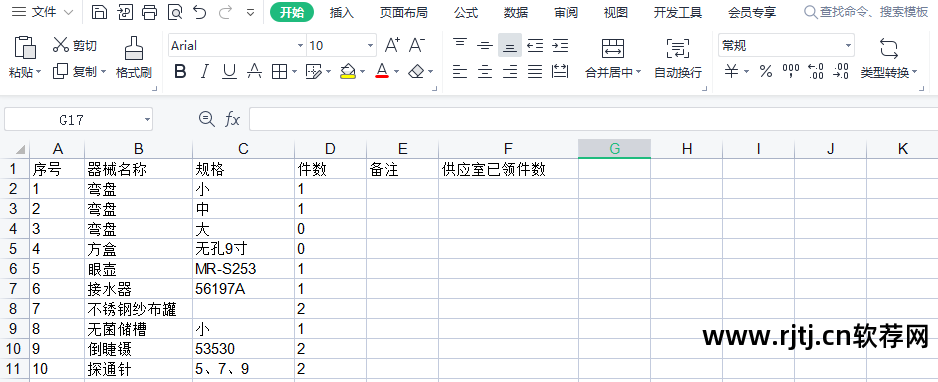Image resolution: width=938 pixels, height=382 pixels.
Task: Open the 开发工具 tab
Action: point(678,12)
